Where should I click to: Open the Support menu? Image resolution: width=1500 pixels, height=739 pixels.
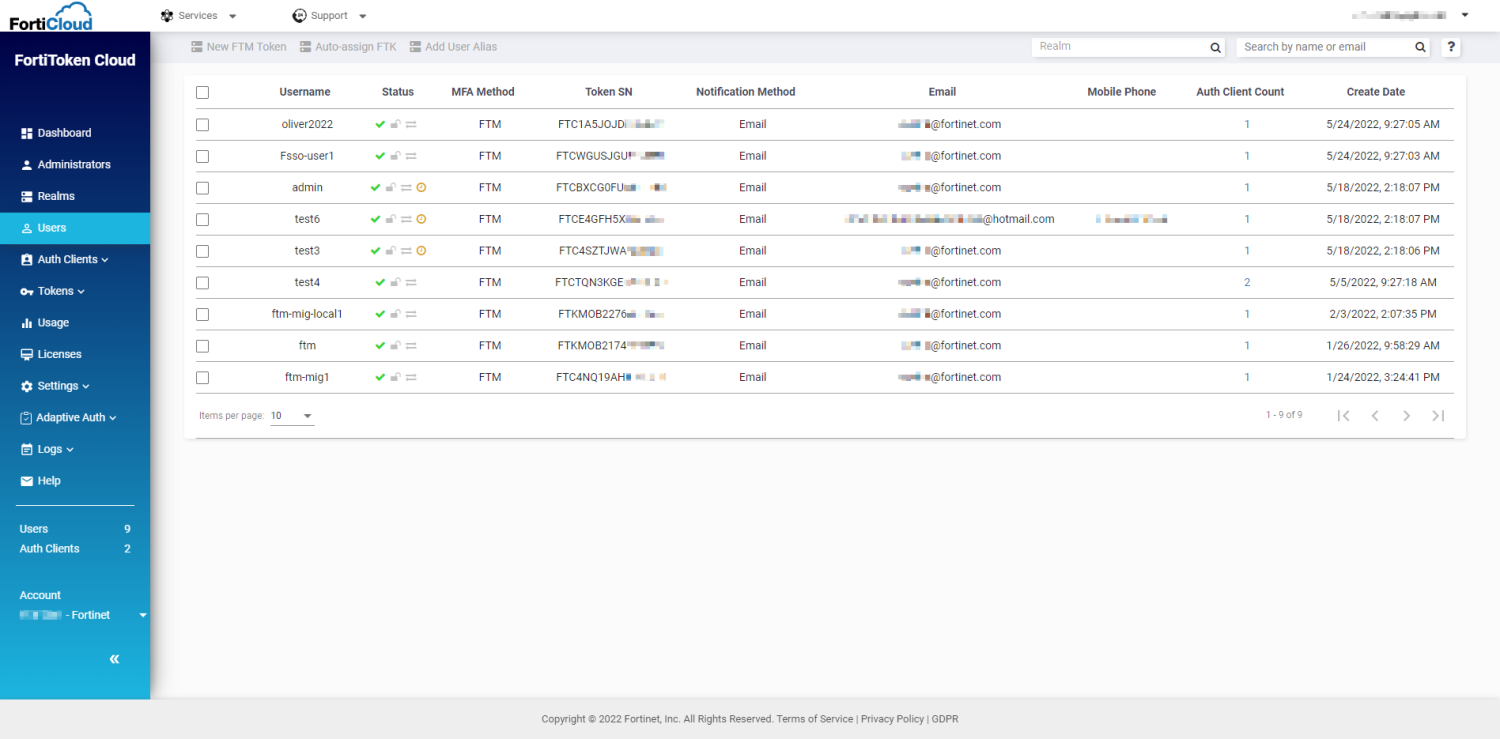(x=328, y=15)
